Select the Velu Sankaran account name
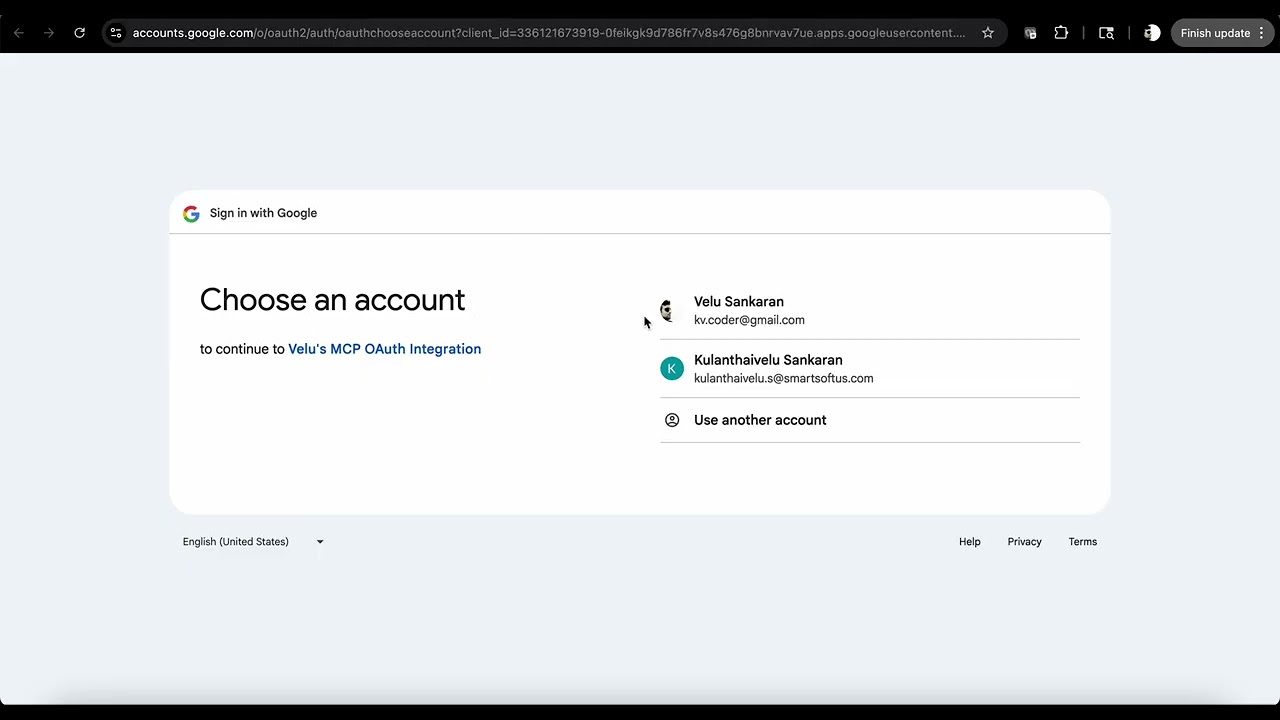1280x720 pixels. 739,302
